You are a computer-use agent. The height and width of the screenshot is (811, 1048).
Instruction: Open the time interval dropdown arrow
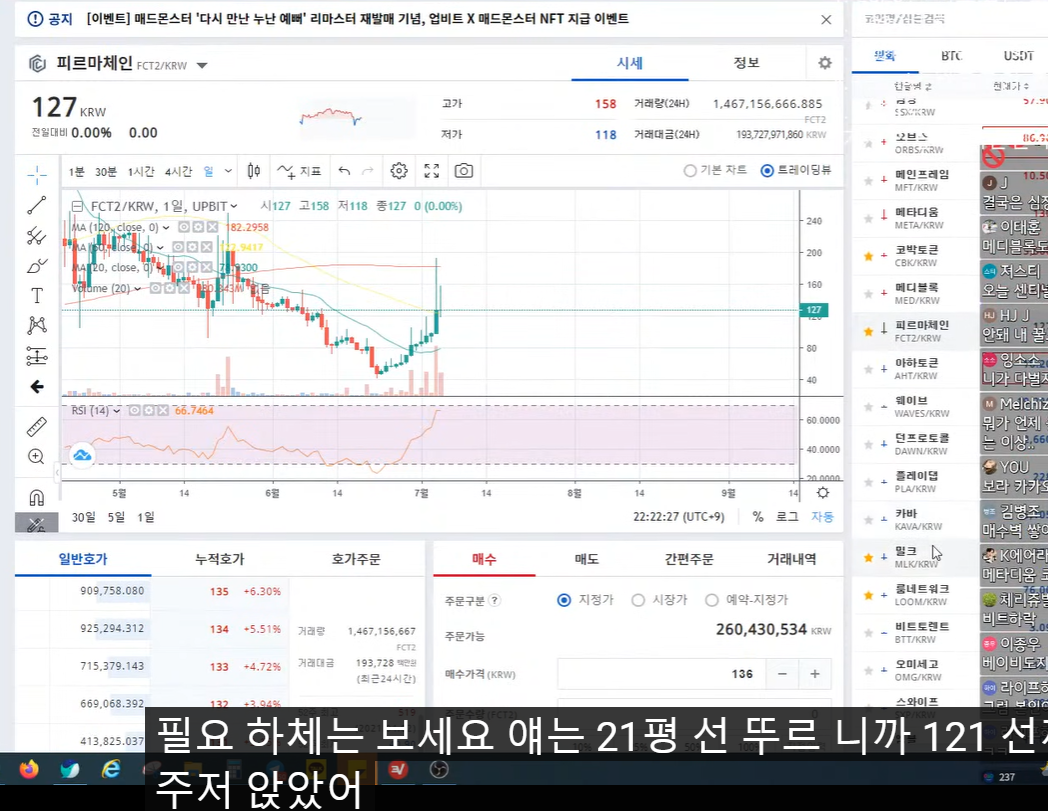tap(228, 171)
